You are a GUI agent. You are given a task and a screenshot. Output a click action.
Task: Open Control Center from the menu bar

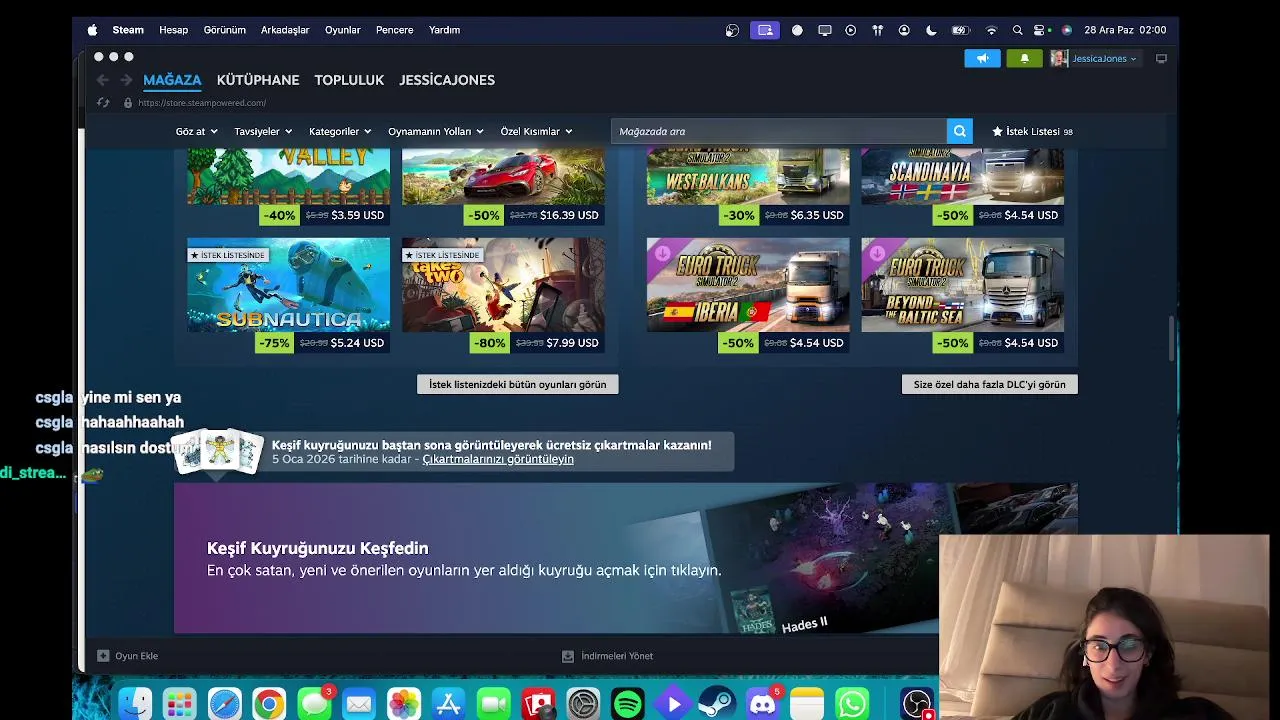coord(1041,30)
